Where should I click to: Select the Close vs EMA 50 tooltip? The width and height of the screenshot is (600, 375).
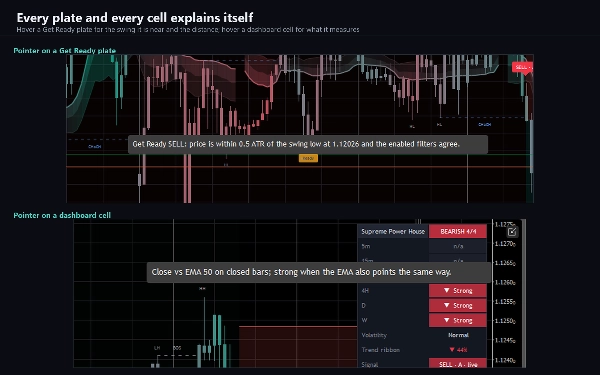click(x=319, y=272)
